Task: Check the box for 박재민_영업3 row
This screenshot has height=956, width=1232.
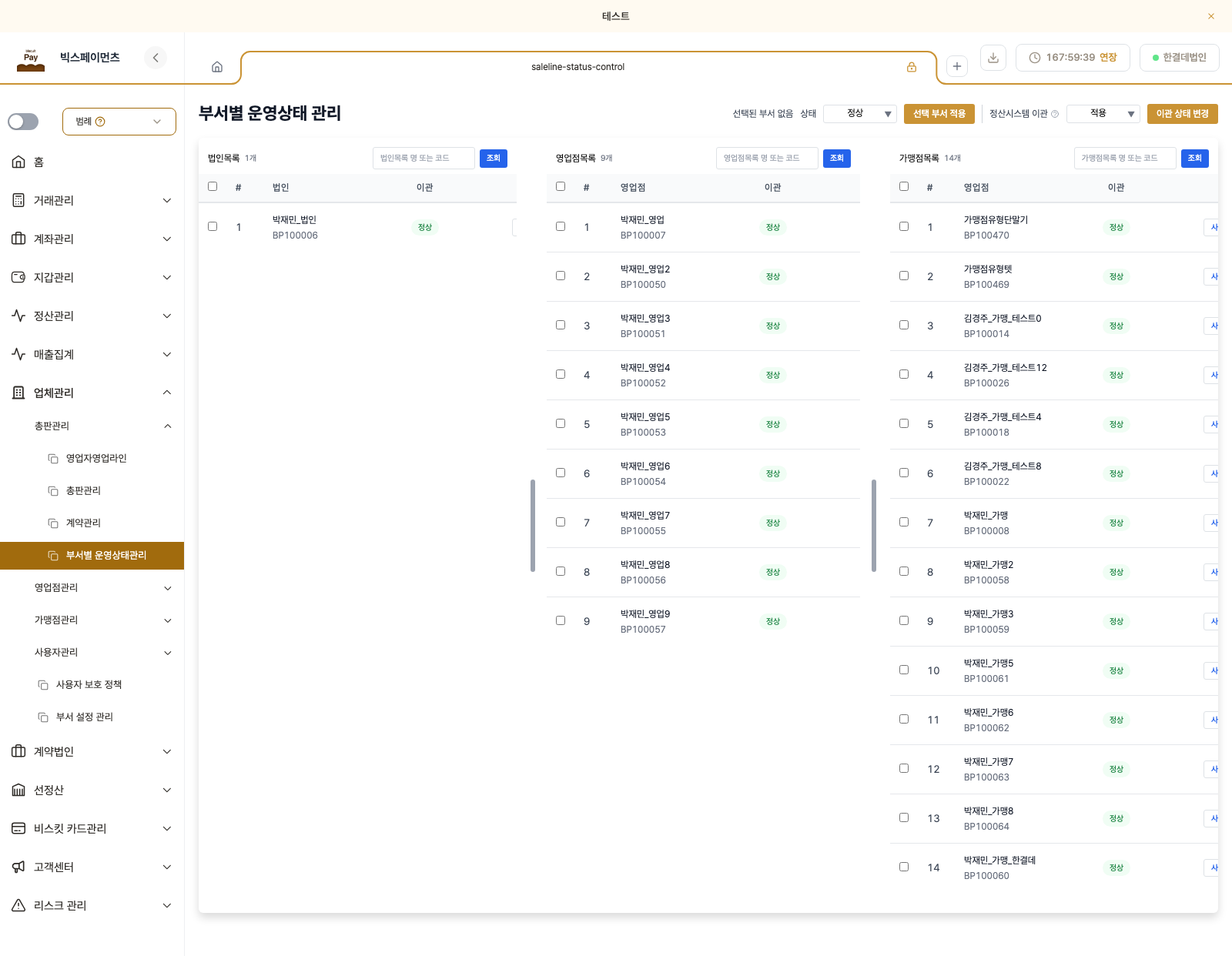Action: pyautogui.click(x=561, y=325)
